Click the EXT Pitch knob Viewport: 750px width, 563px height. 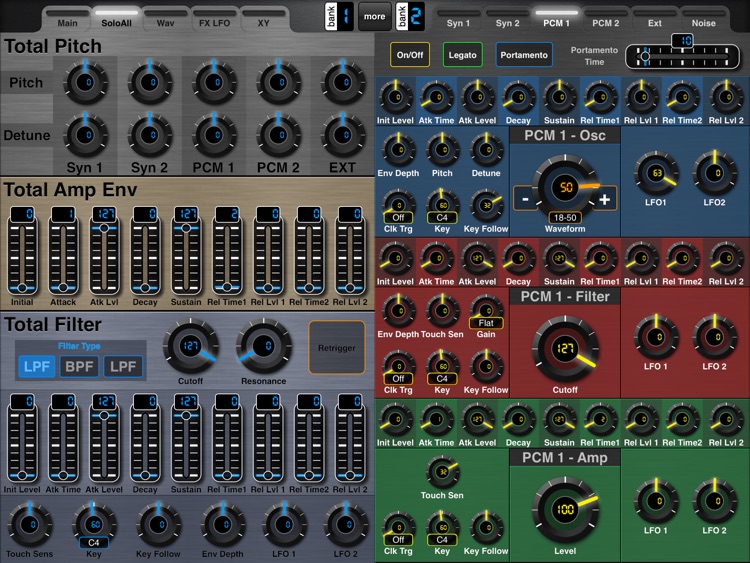coord(343,83)
